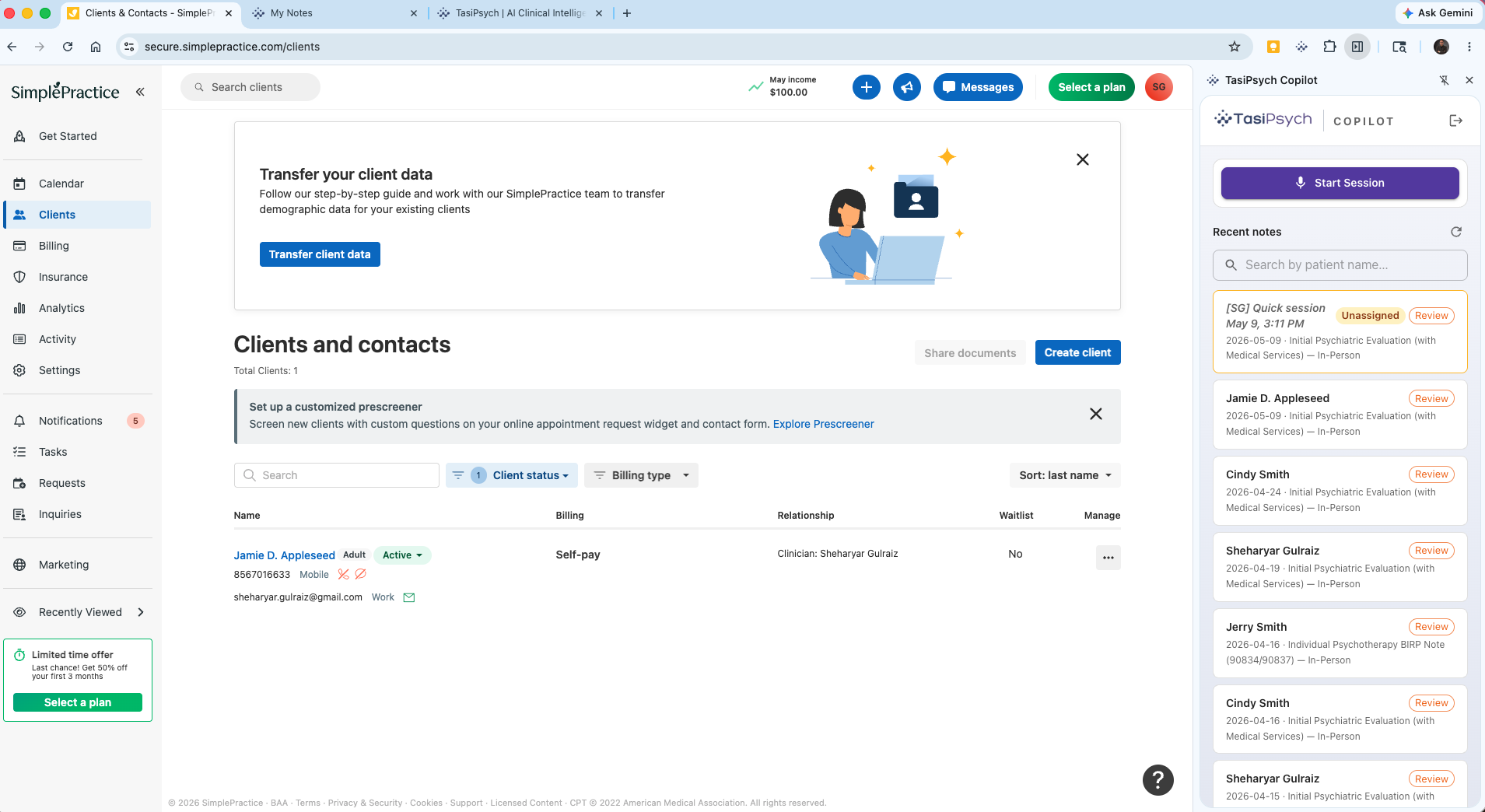Open the Messages button
Screen dimensions: 1485x812
click(979, 87)
